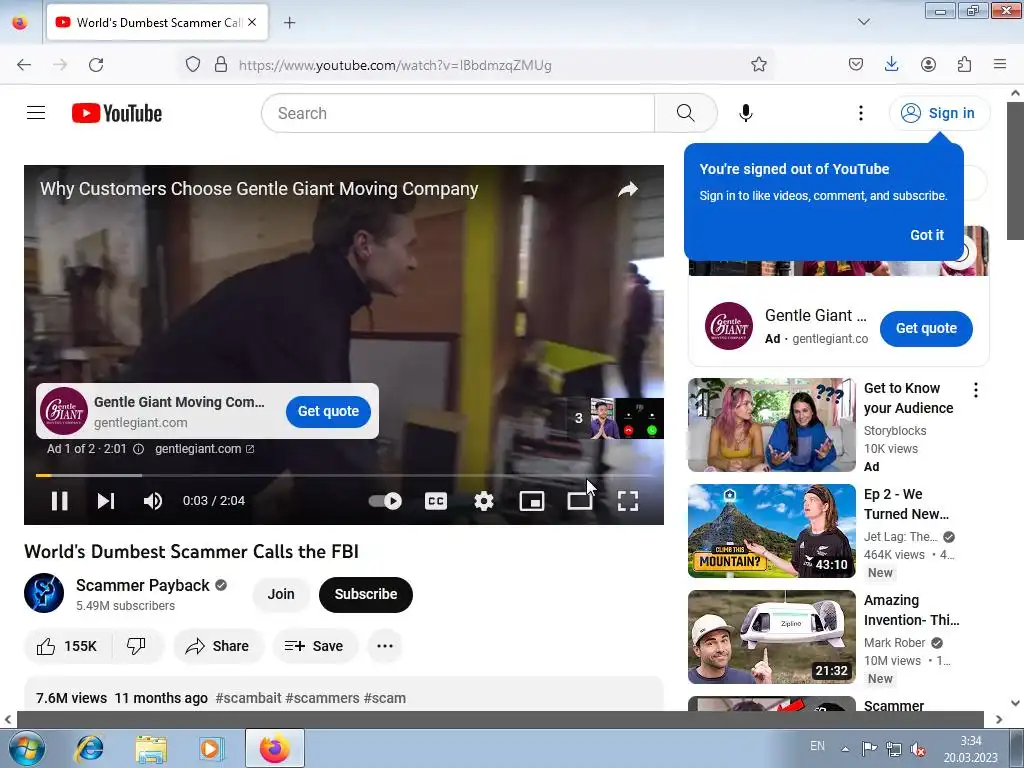
Task: Show hidden tray icons arrow
Action: [x=845, y=748]
